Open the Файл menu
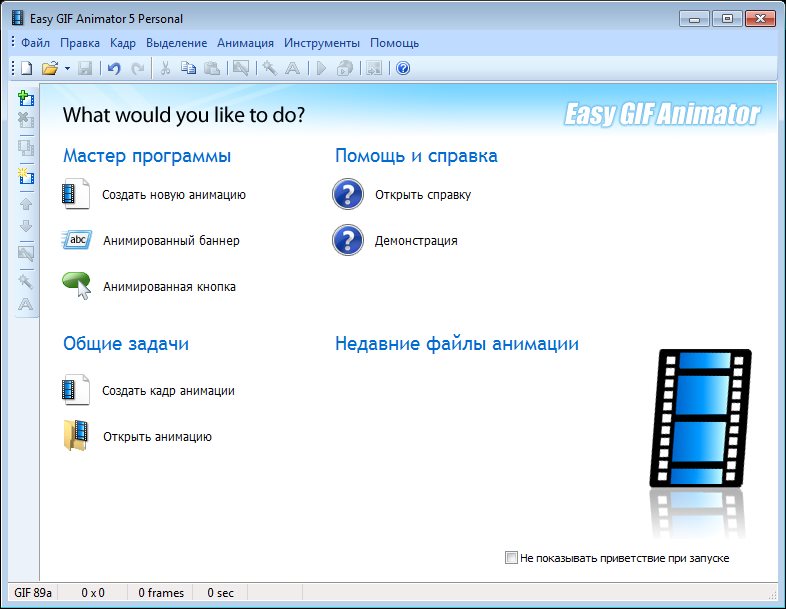Screen dimensions: 786x609 point(35,43)
